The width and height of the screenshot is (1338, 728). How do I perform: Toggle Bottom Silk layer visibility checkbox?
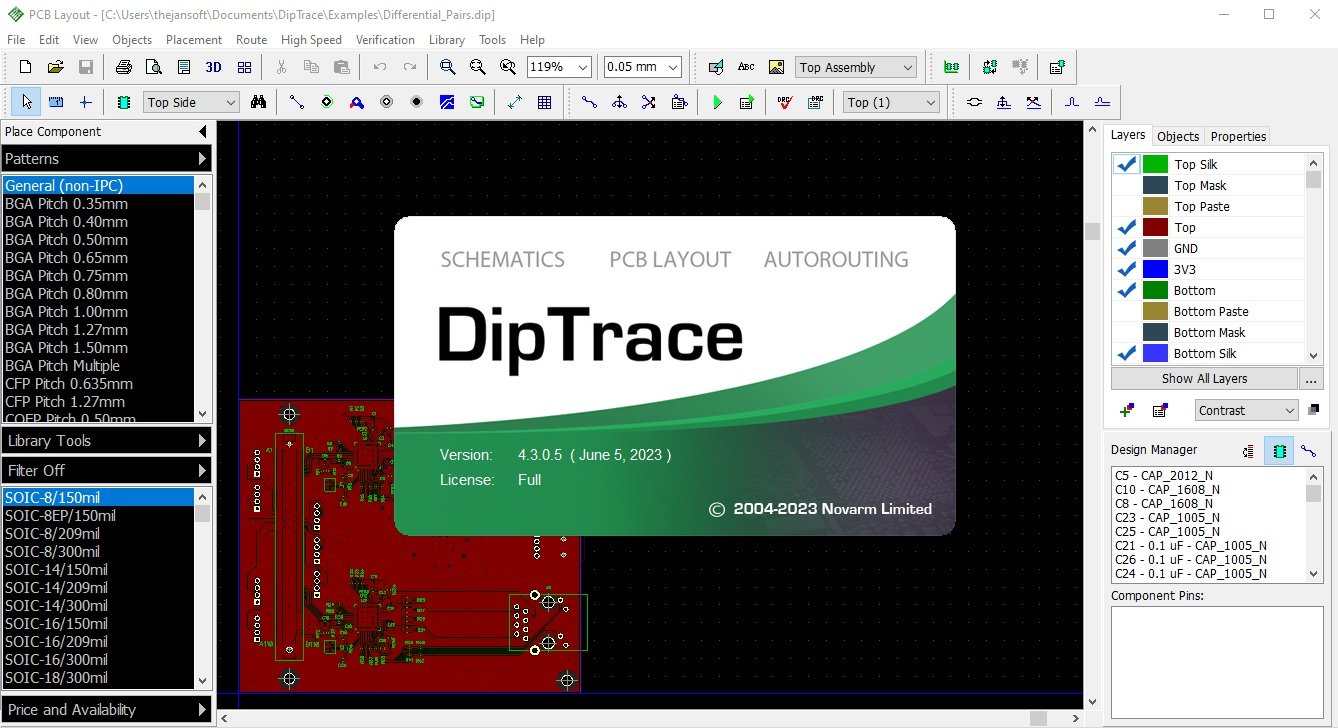1126,353
